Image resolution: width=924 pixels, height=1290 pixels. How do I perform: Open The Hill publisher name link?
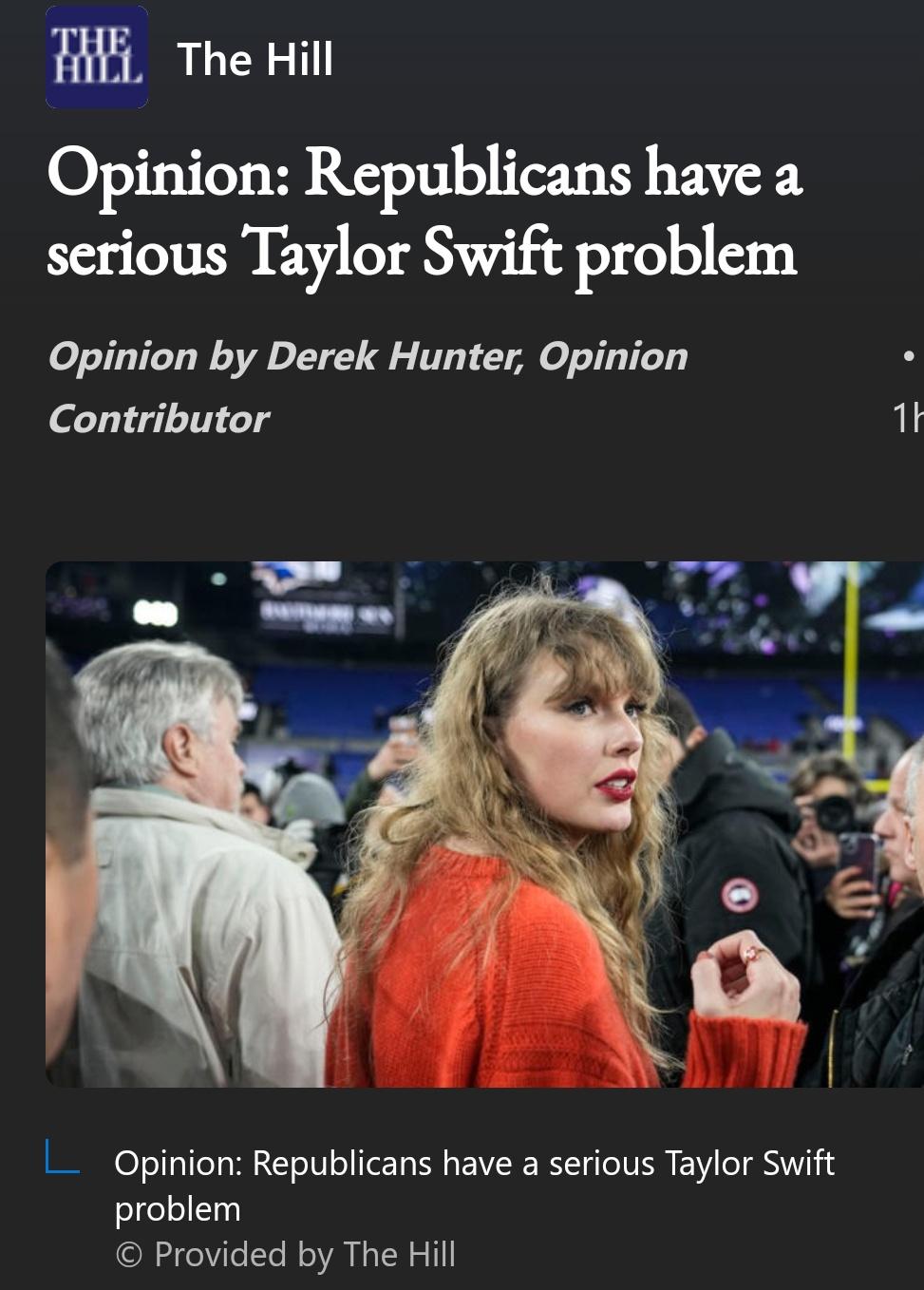[255, 59]
